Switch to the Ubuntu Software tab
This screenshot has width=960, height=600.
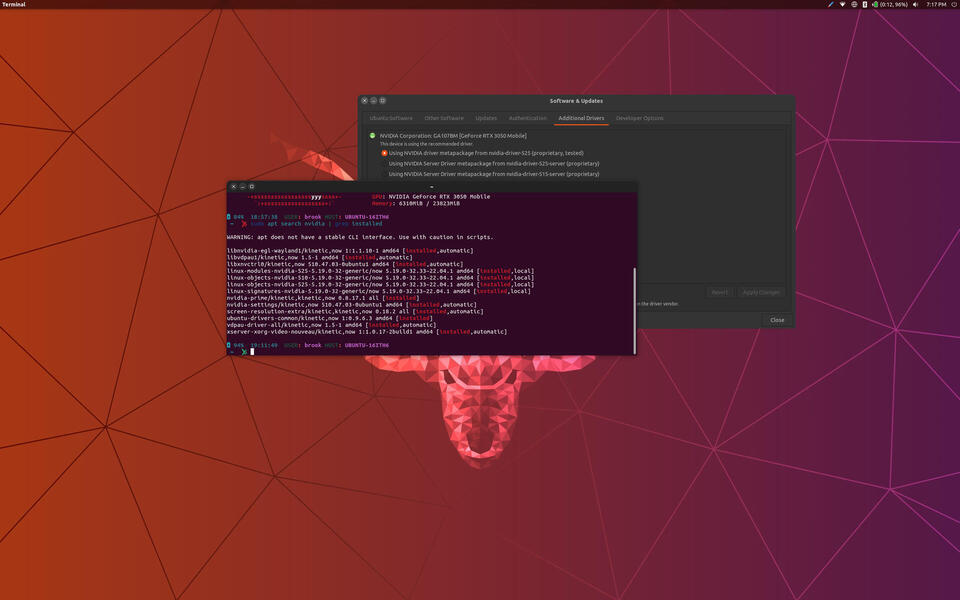click(x=391, y=118)
